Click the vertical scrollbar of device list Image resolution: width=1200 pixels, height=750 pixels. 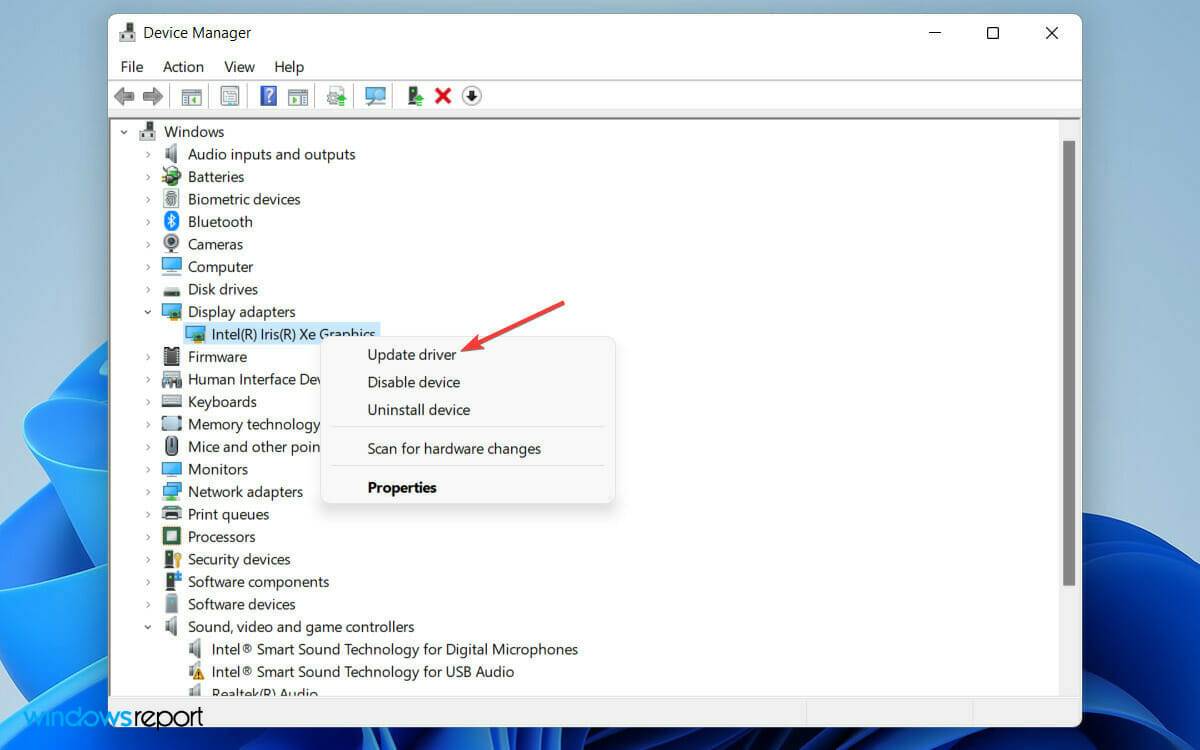tap(1068, 360)
